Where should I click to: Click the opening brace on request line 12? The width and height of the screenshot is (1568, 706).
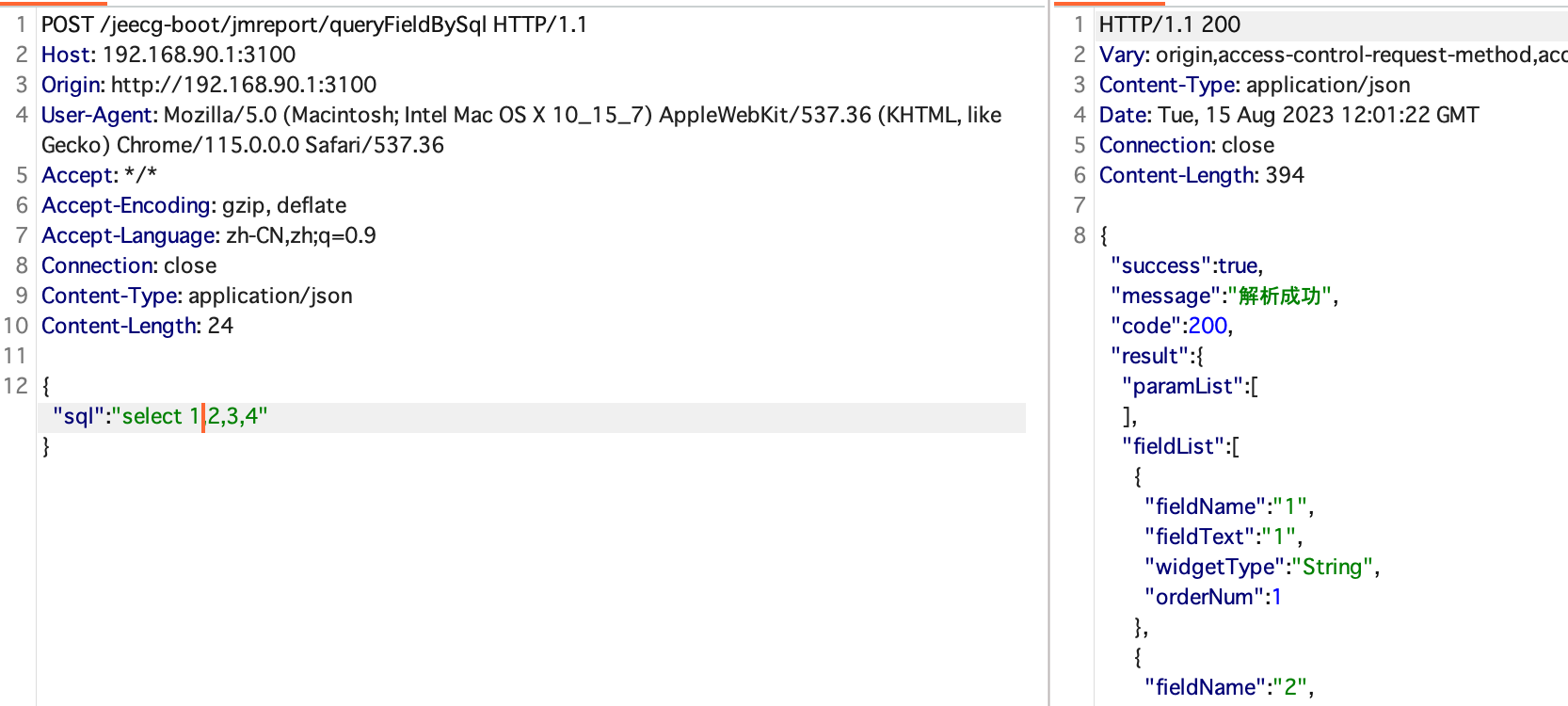click(46, 386)
